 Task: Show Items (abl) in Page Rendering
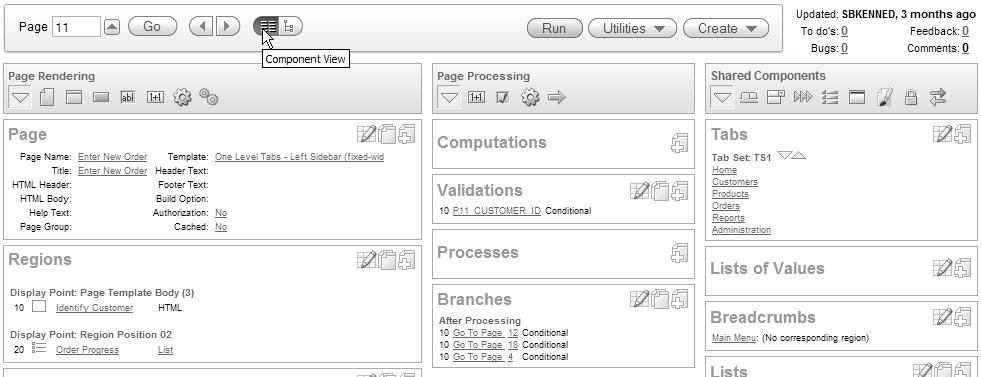[128, 98]
